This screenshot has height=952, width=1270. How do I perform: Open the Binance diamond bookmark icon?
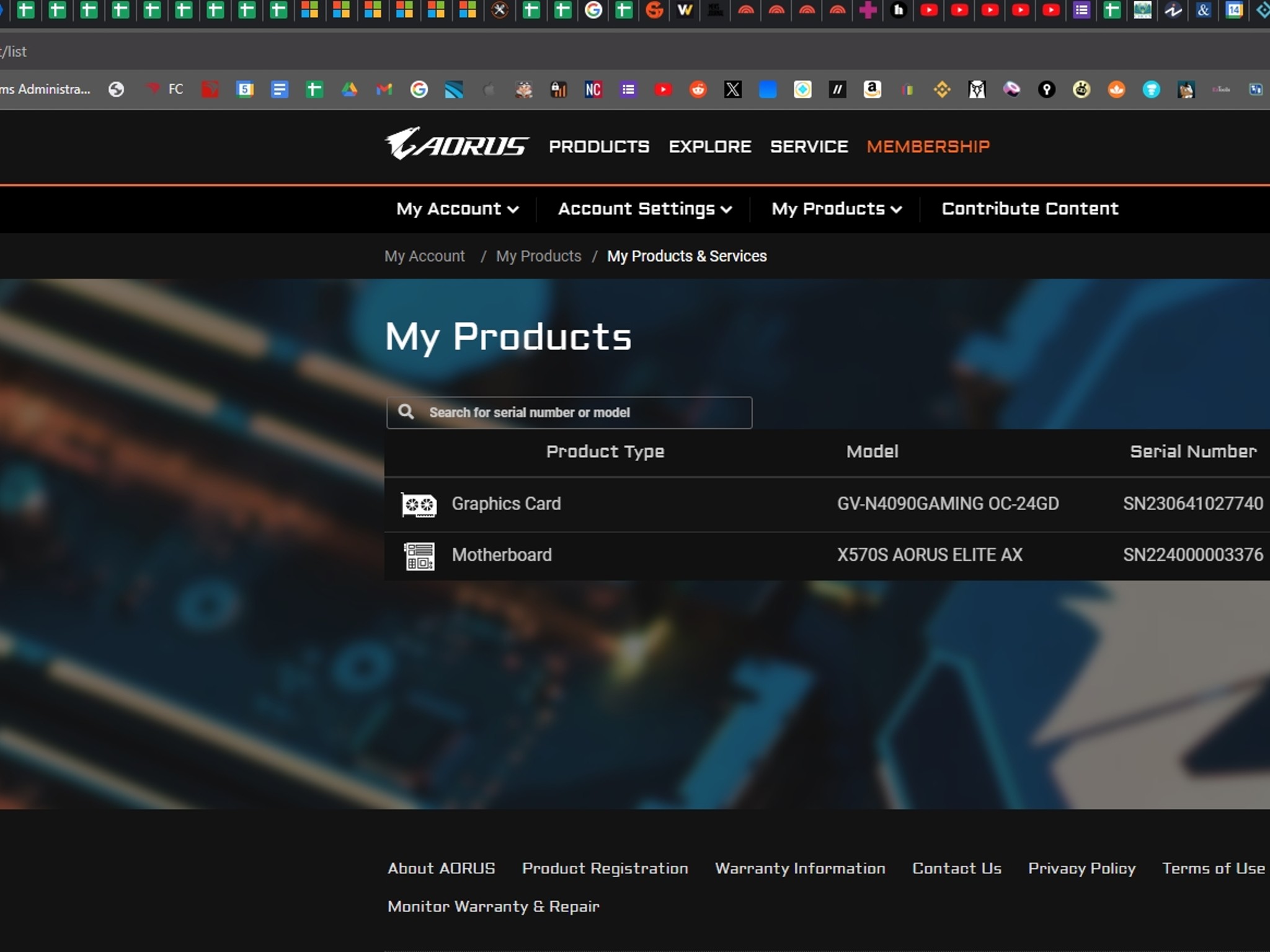coord(942,90)
